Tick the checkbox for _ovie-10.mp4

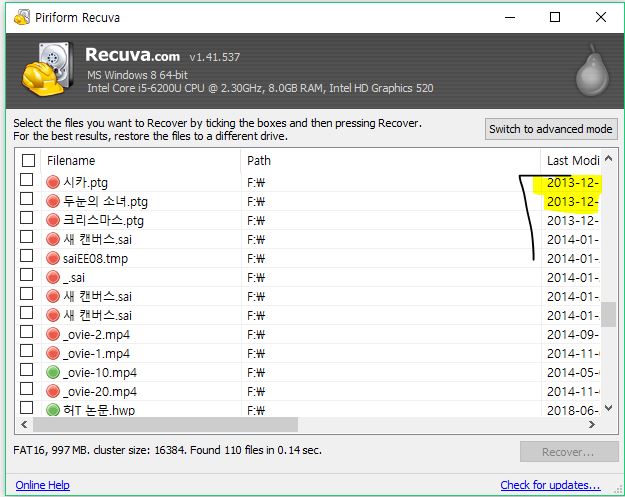26,370
